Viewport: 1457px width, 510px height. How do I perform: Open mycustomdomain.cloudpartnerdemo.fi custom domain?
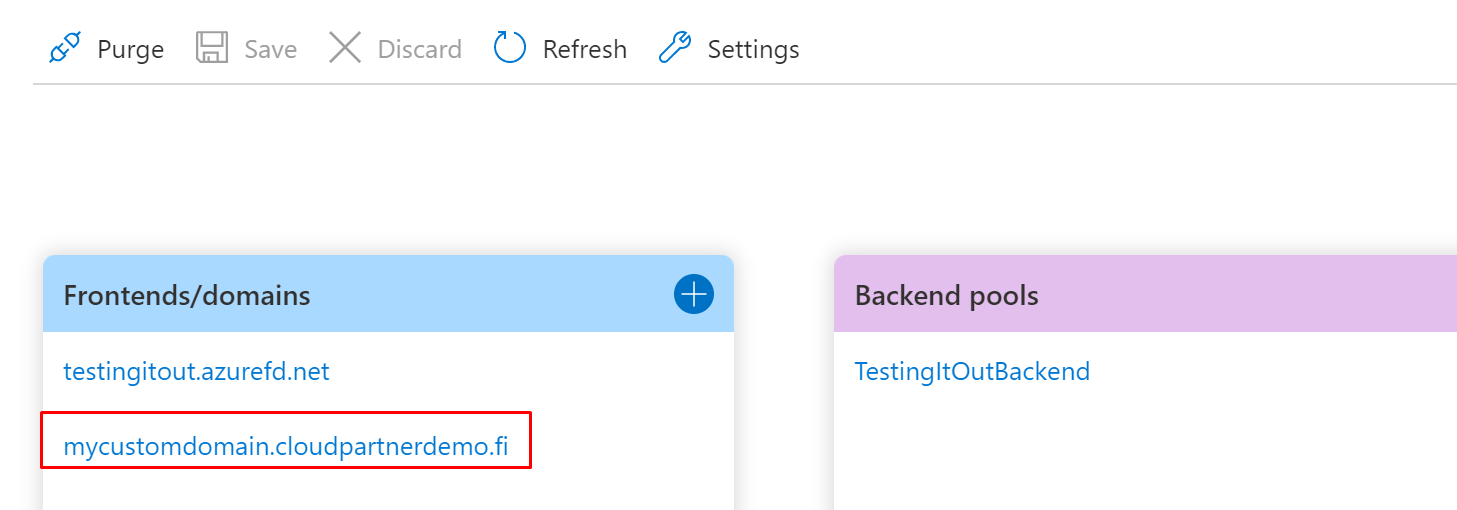click(x=286, y=447)
